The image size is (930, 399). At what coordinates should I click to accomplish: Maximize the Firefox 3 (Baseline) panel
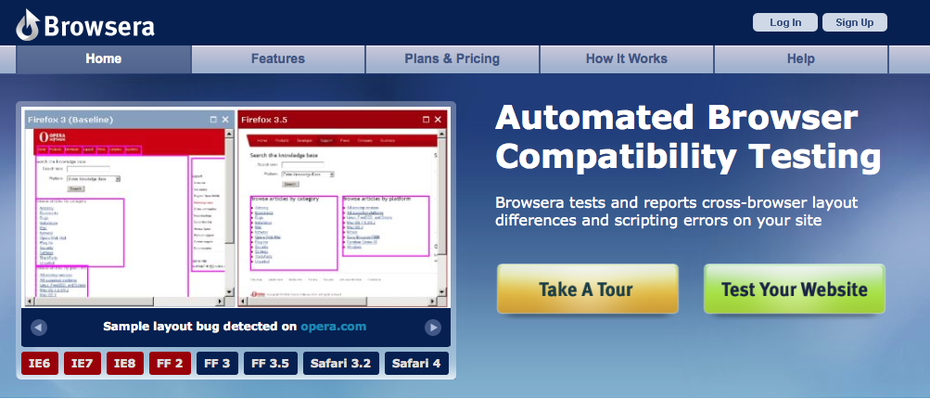[x=214, y=120]
